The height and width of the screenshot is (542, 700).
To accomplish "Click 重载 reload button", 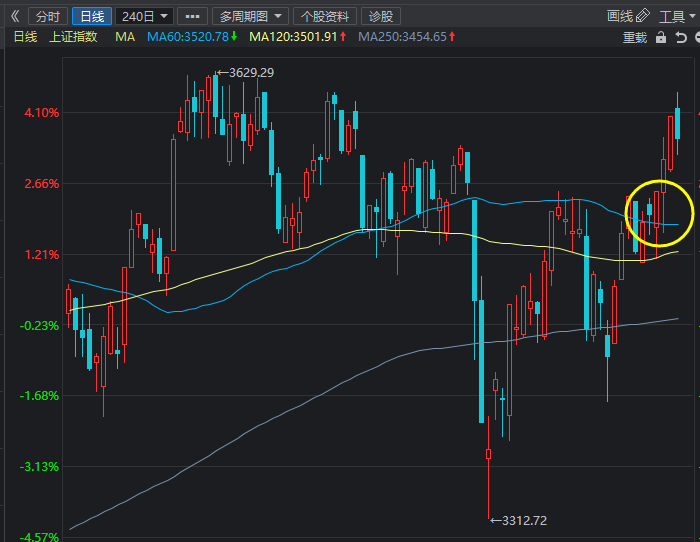I will [x=635, y=38].
